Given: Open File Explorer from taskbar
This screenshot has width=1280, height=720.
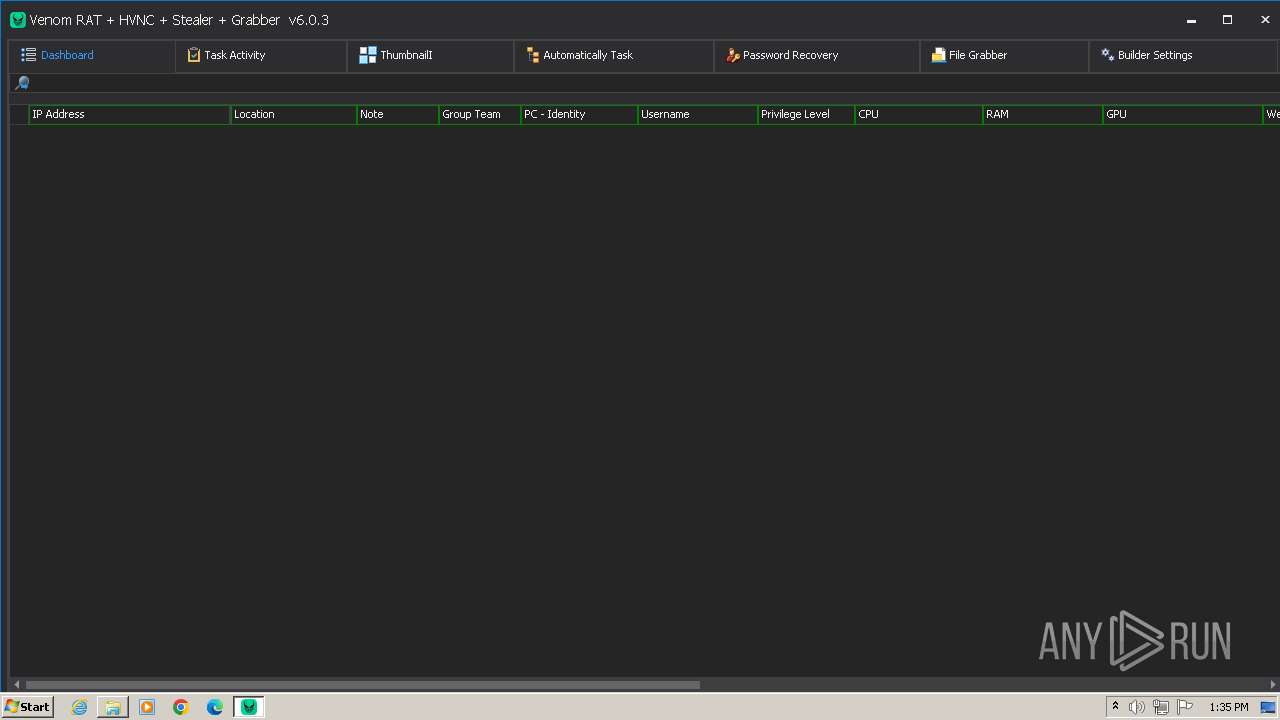Looking at the screenshot, I should tap(113, 707).
